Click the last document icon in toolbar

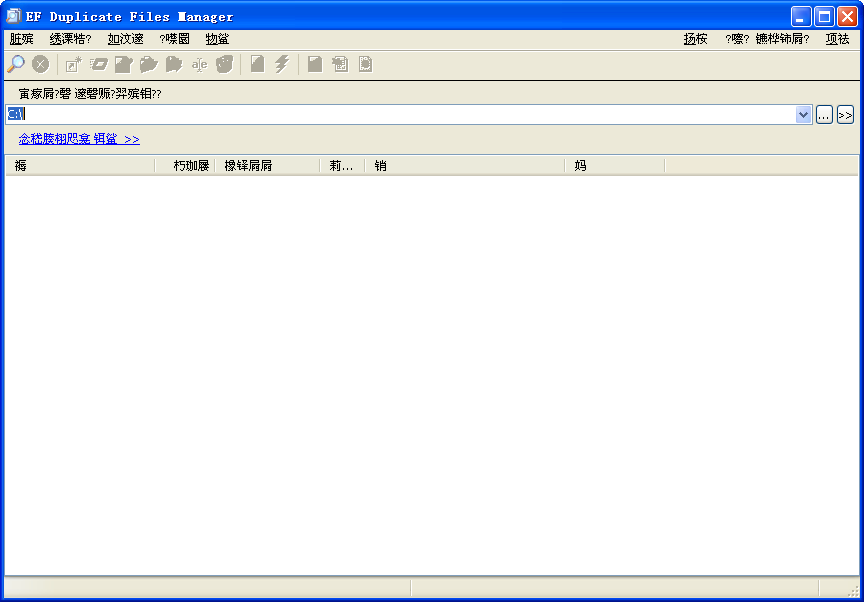click(365, 64)
